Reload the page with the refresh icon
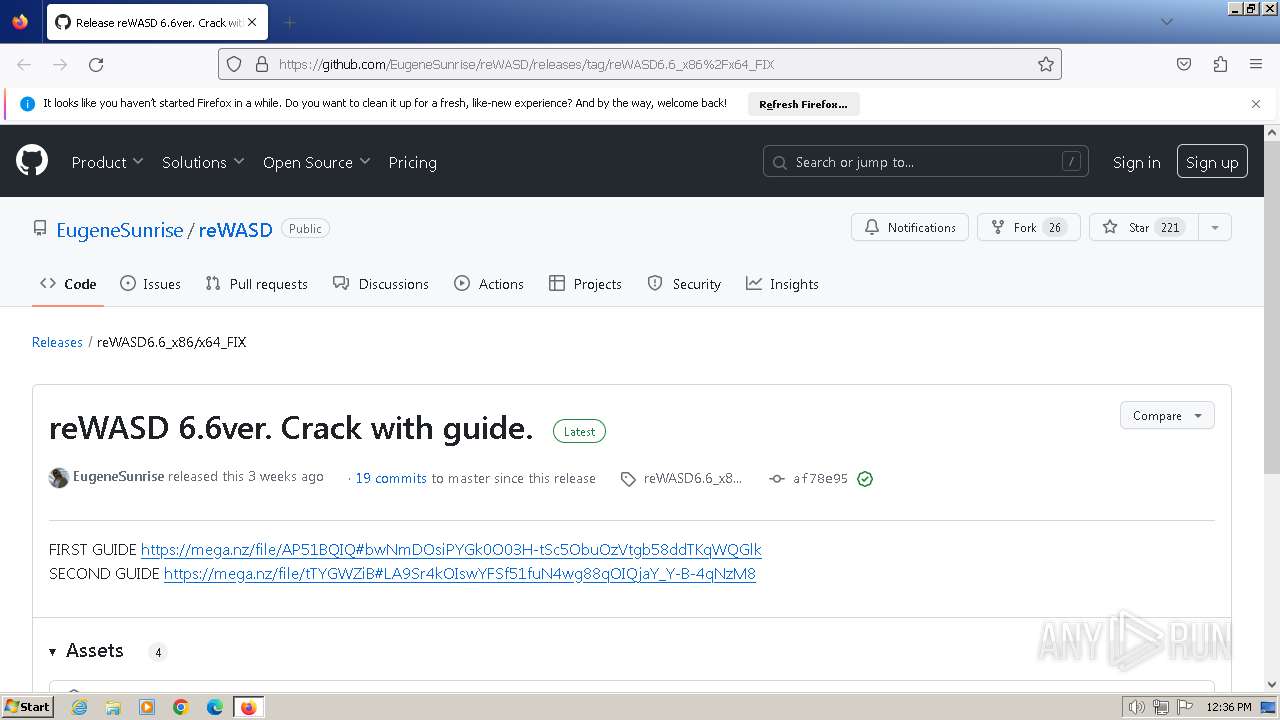Viewport: 1280px width, 720px height. (96, 64)
